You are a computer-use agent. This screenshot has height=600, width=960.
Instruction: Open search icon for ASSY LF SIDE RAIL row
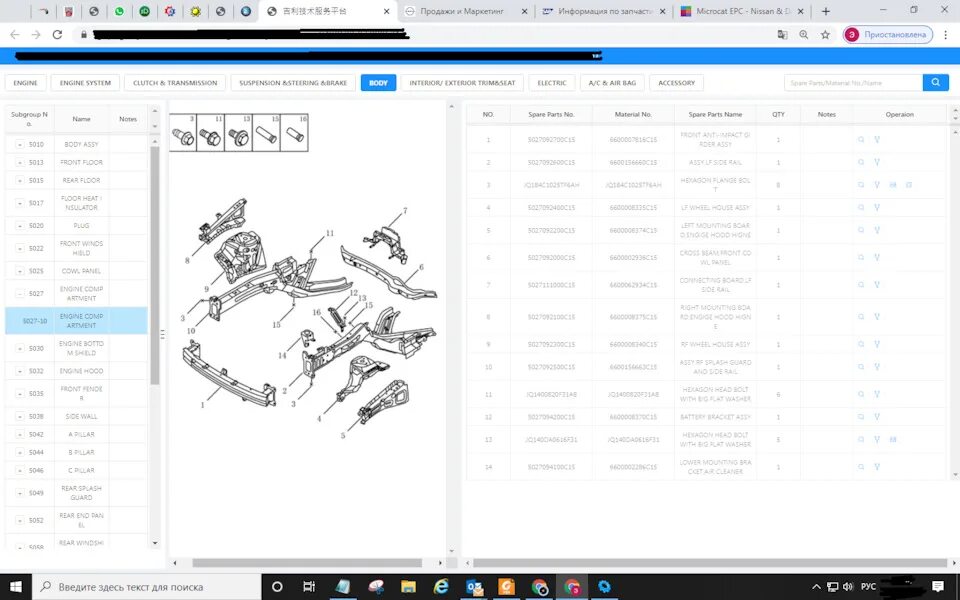click(x=861, y=162)
